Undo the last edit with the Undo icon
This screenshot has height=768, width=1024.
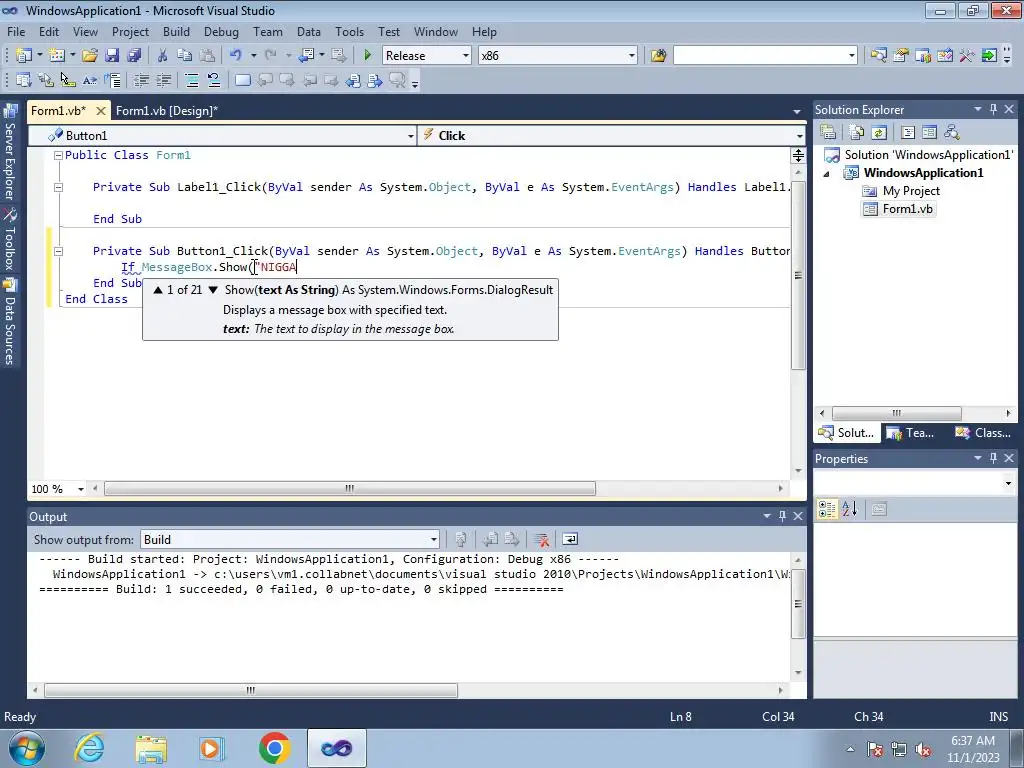click(x=236, y=56)
